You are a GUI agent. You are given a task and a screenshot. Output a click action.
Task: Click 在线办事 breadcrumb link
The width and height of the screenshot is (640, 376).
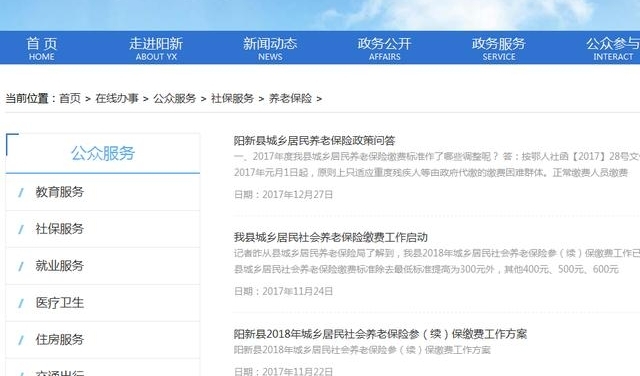pos(117,98)
